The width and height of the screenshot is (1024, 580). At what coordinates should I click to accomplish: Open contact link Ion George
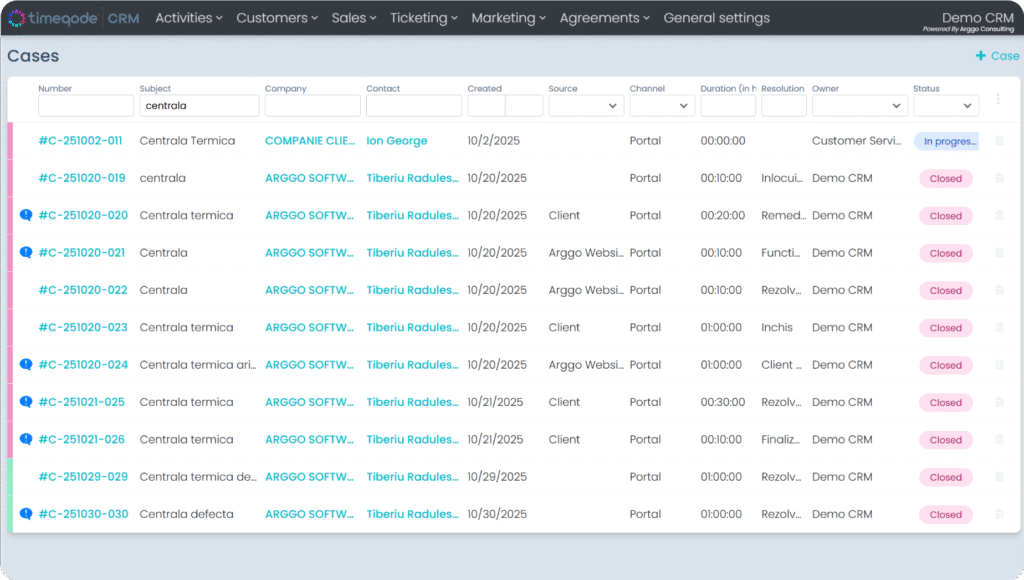pos(396,141)
